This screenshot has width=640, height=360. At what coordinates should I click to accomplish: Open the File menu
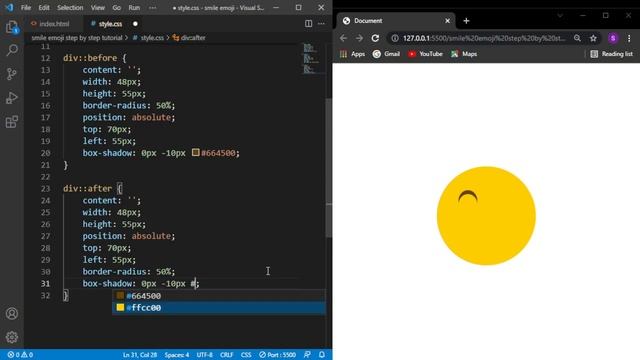tap(26, 7)
